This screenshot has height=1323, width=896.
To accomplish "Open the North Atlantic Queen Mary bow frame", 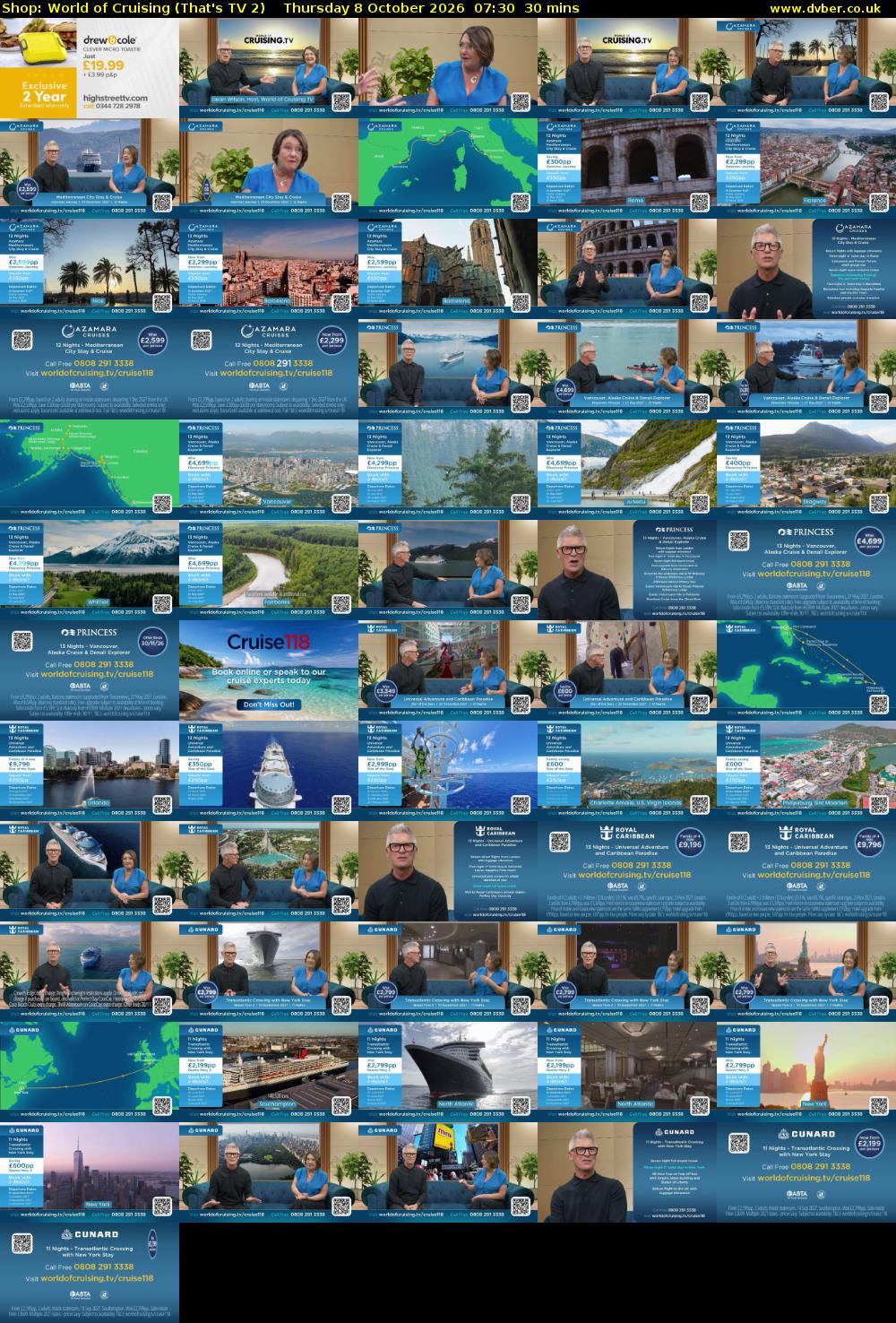I will (448, 1072).
